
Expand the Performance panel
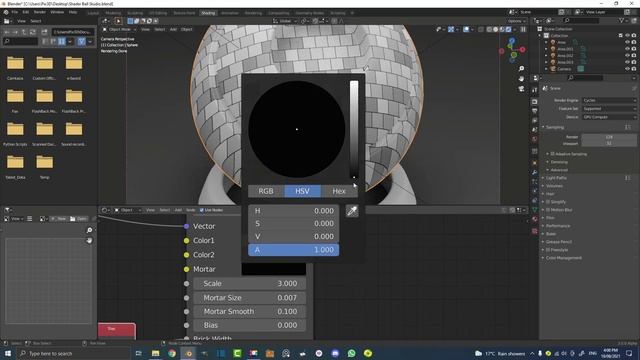coord(558,226)
